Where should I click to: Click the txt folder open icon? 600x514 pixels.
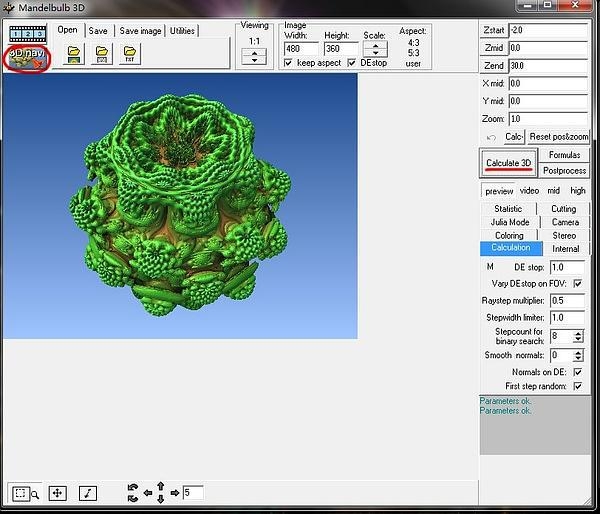tap(130, 55)
